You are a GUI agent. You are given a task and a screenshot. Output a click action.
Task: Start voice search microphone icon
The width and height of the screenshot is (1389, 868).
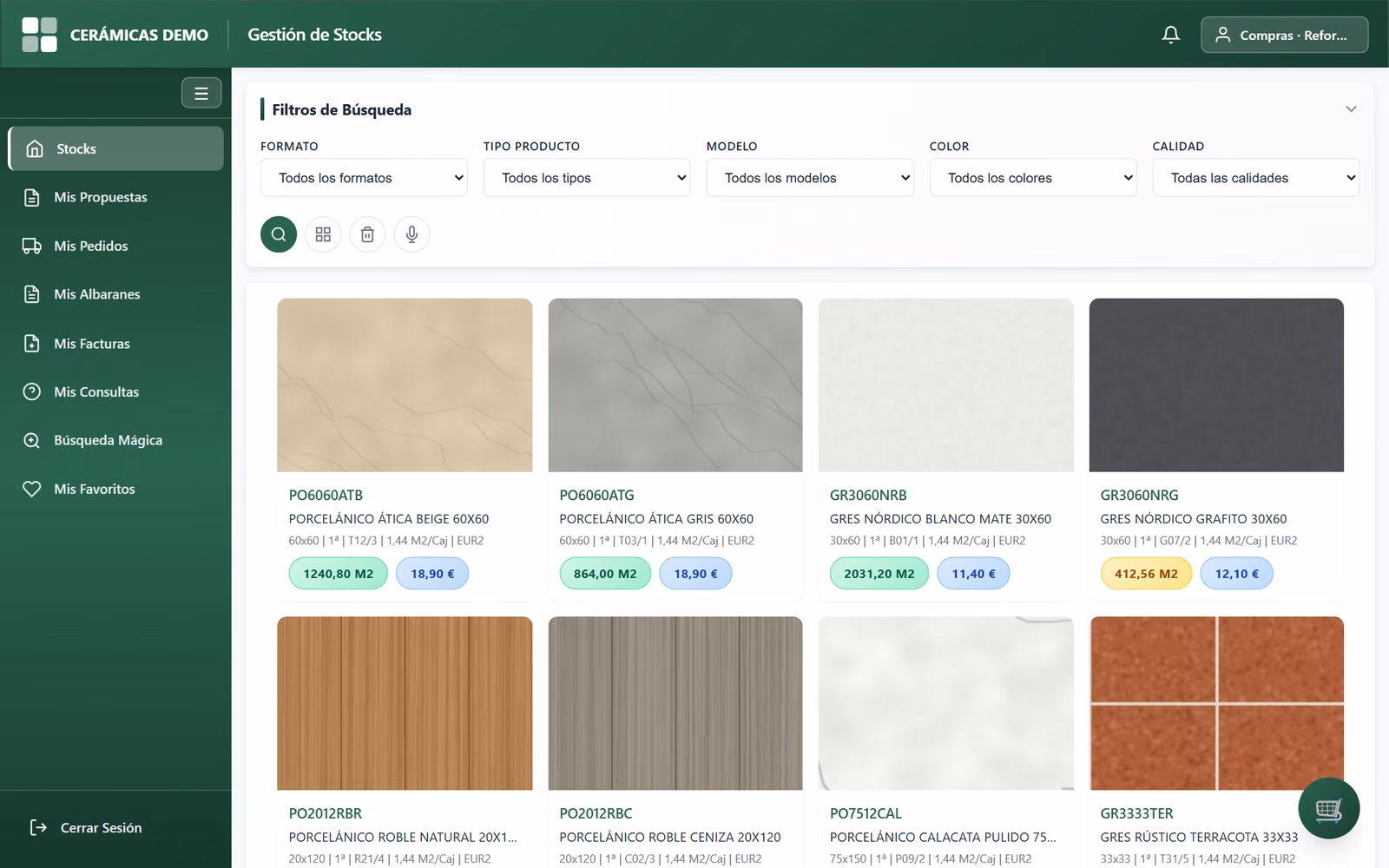411,234
